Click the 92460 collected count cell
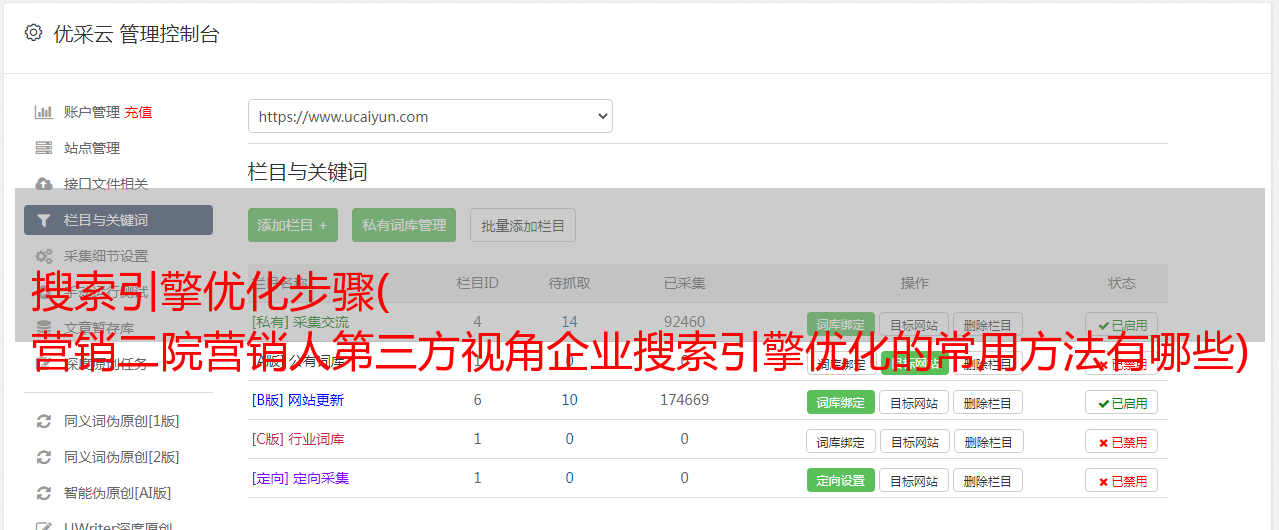 [684, 322]
